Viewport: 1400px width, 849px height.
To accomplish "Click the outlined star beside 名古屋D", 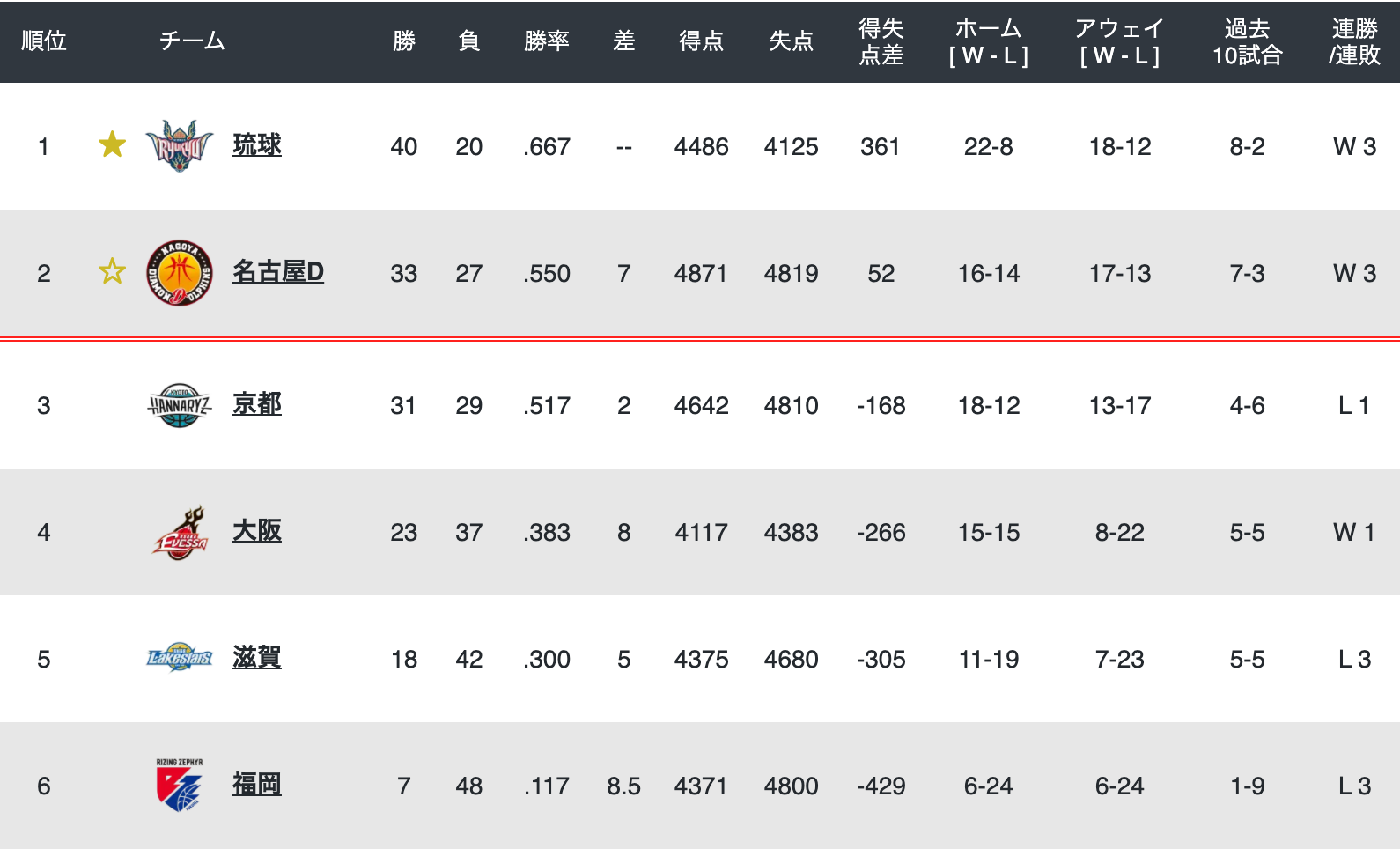I will [x=112, y=271].
